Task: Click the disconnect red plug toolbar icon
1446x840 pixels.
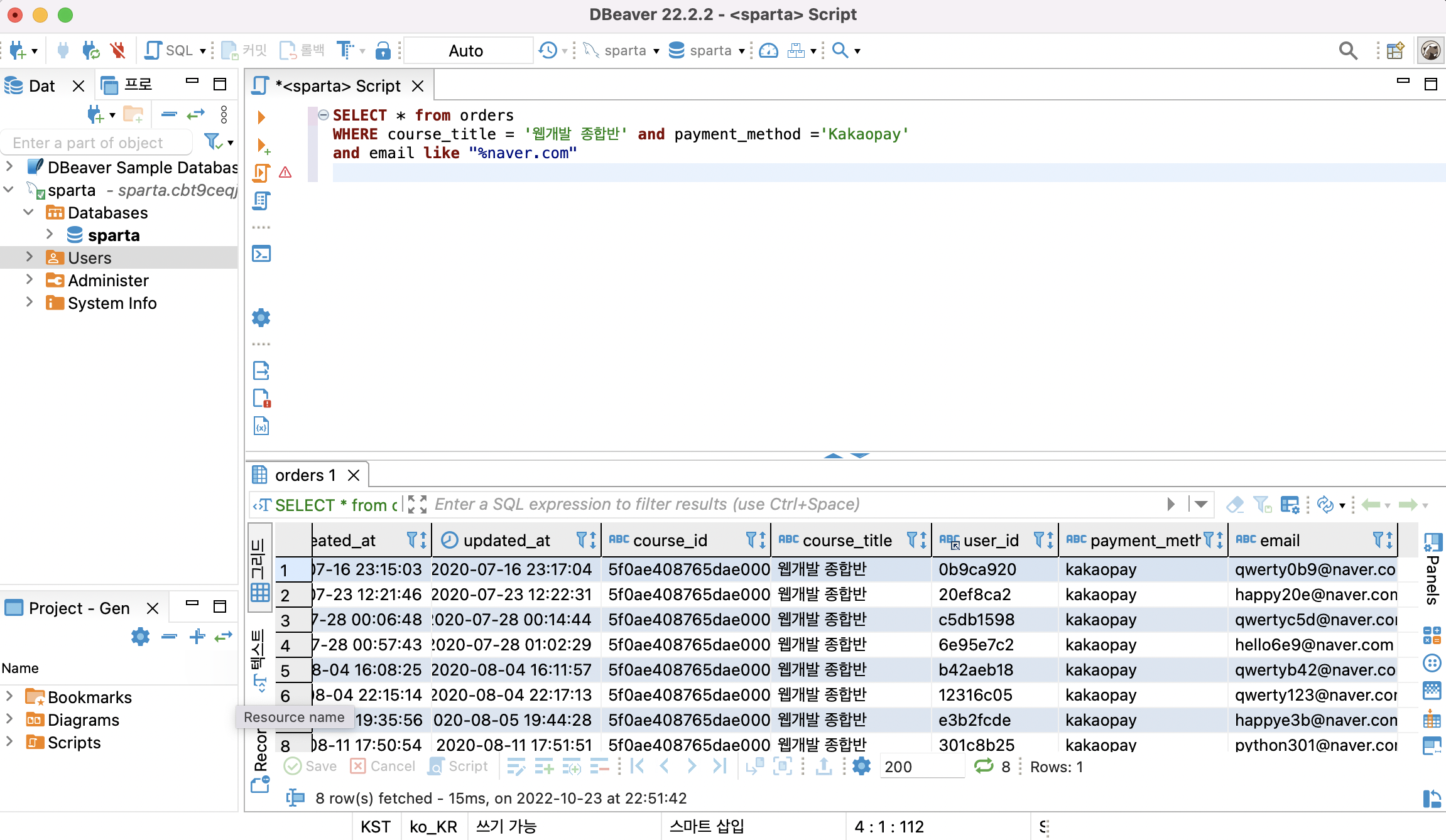Action: click(117, 50)
